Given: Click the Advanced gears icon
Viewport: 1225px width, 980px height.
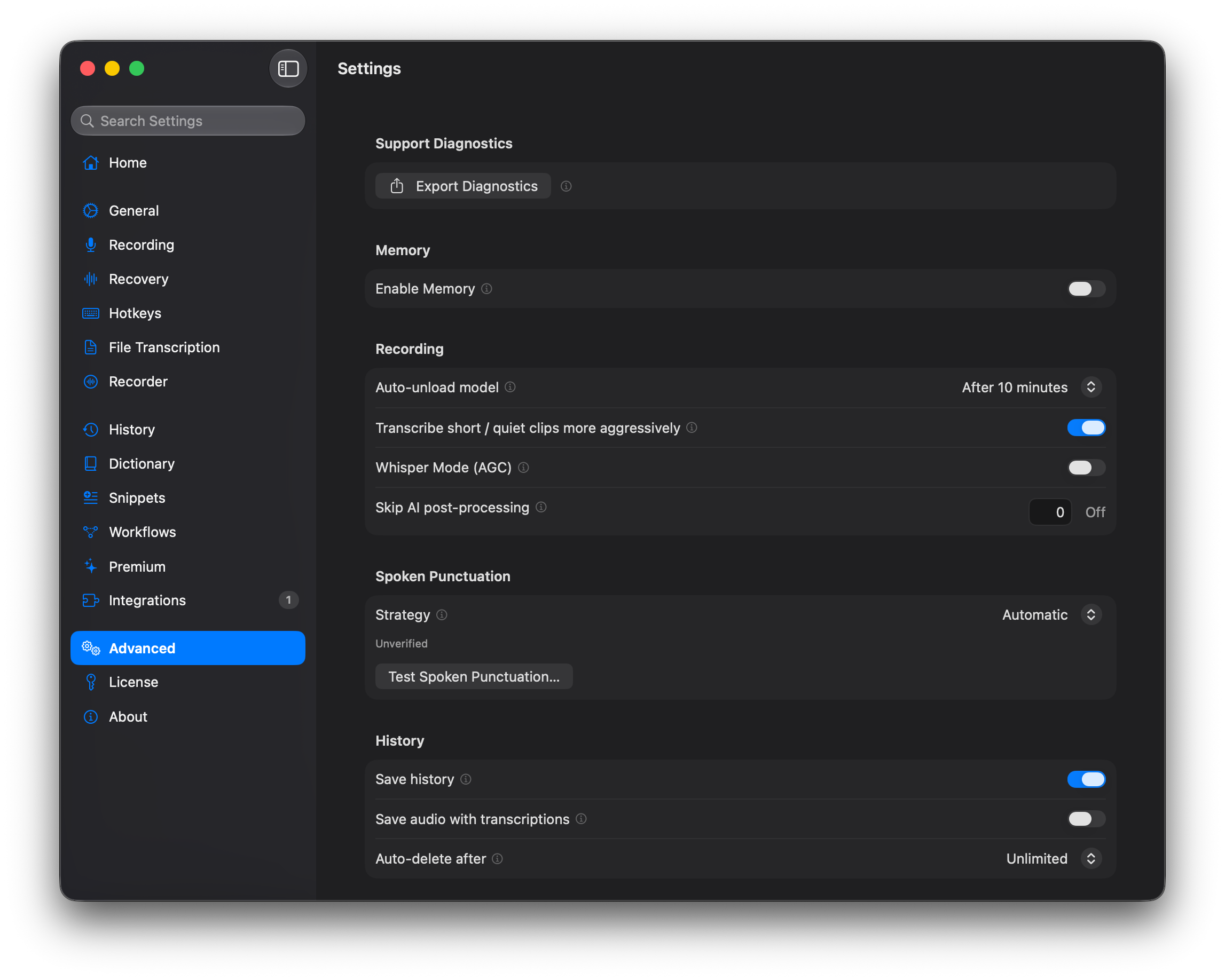Looking at the screenshot, I should click(x=91, y=649).
